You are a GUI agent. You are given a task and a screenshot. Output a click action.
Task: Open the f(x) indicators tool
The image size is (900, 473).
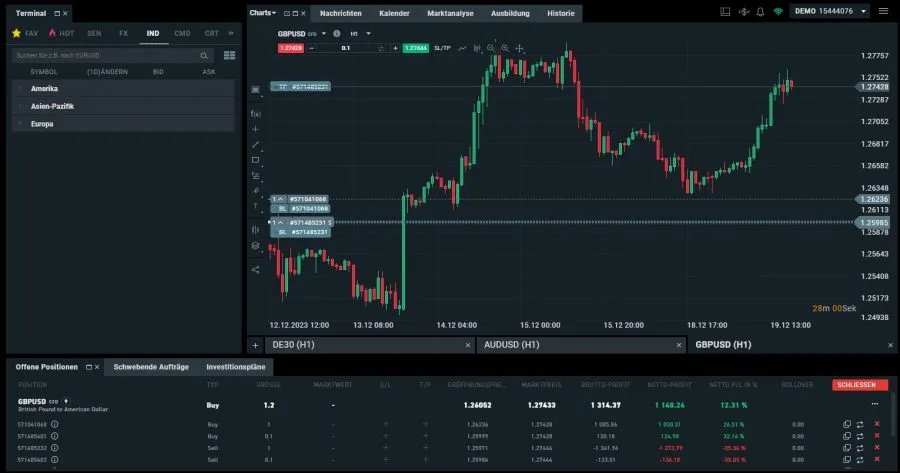pos(255,113)
